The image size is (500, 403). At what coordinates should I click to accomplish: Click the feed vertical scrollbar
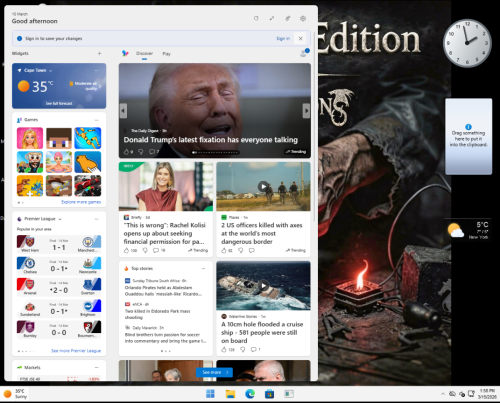click(314, 127)
